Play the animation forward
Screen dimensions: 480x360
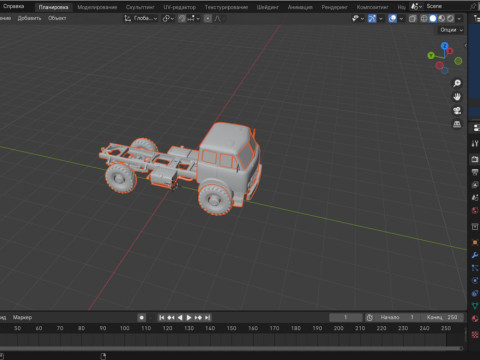point(189,318)
